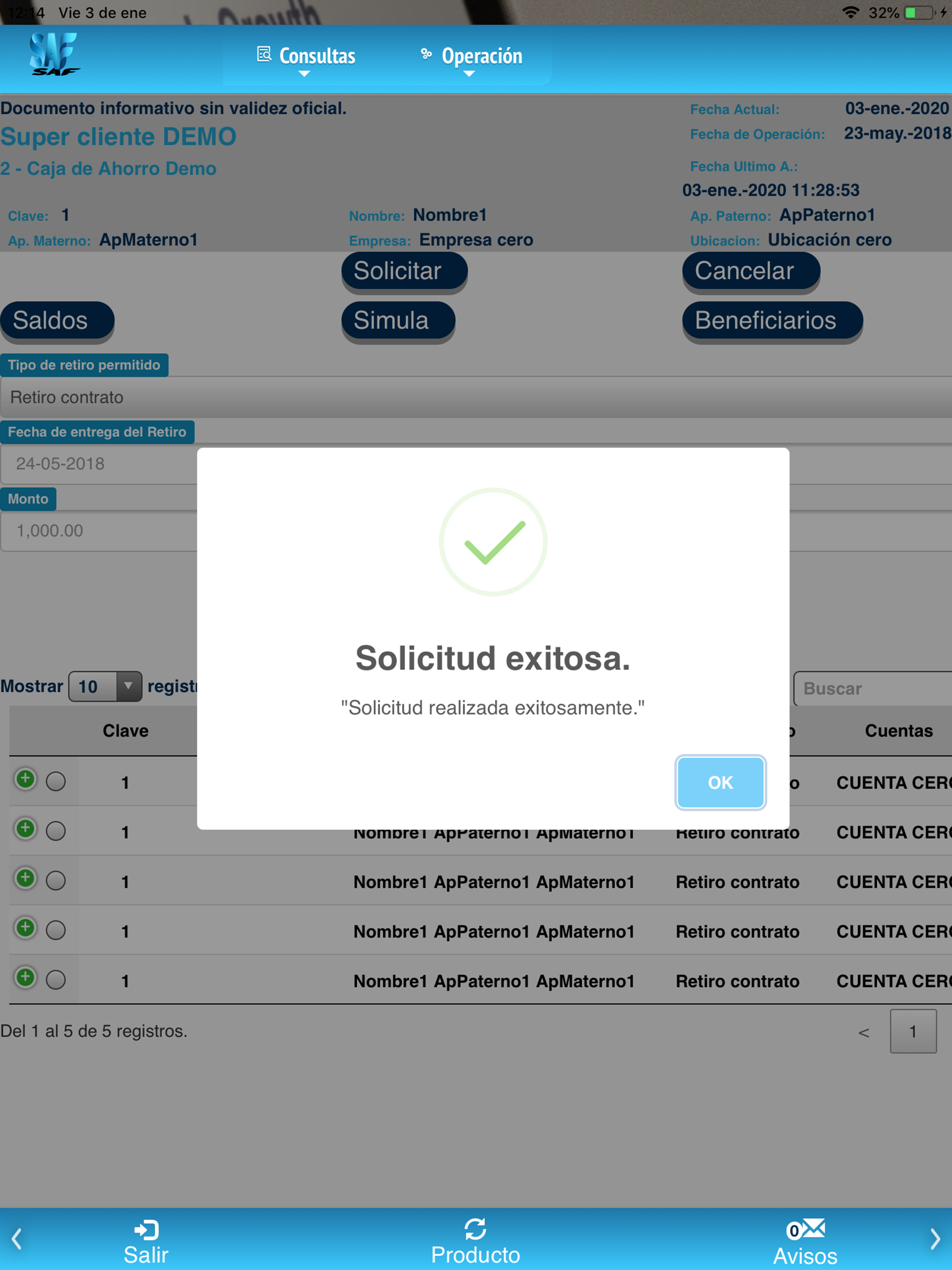This screenshot has width=952, height=1270.
Task: Select the radio button in the fifth table row
Action: point(56,979)
